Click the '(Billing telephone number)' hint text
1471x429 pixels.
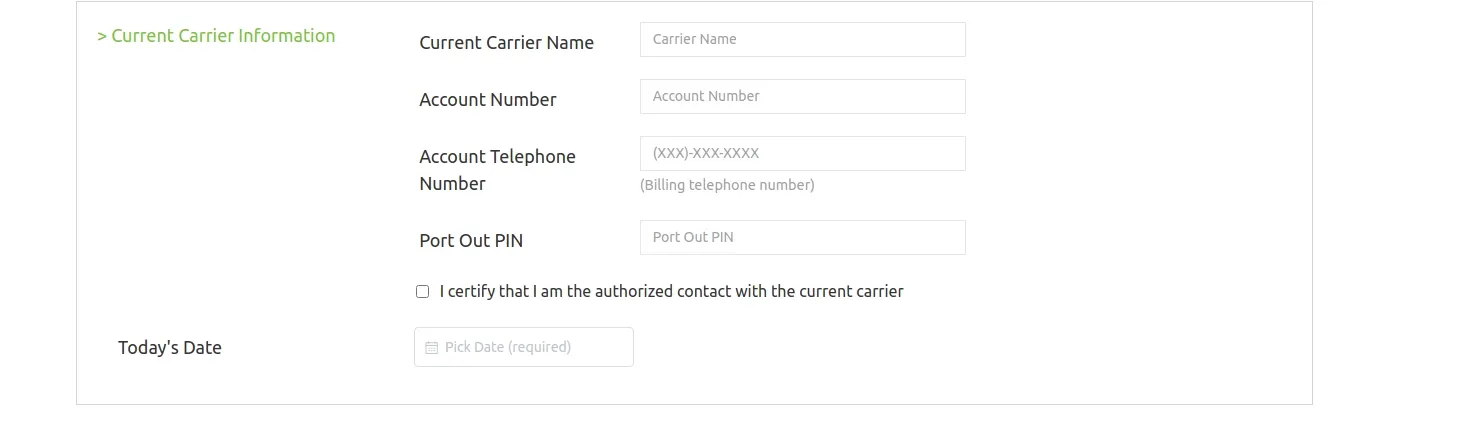point(727,185)
